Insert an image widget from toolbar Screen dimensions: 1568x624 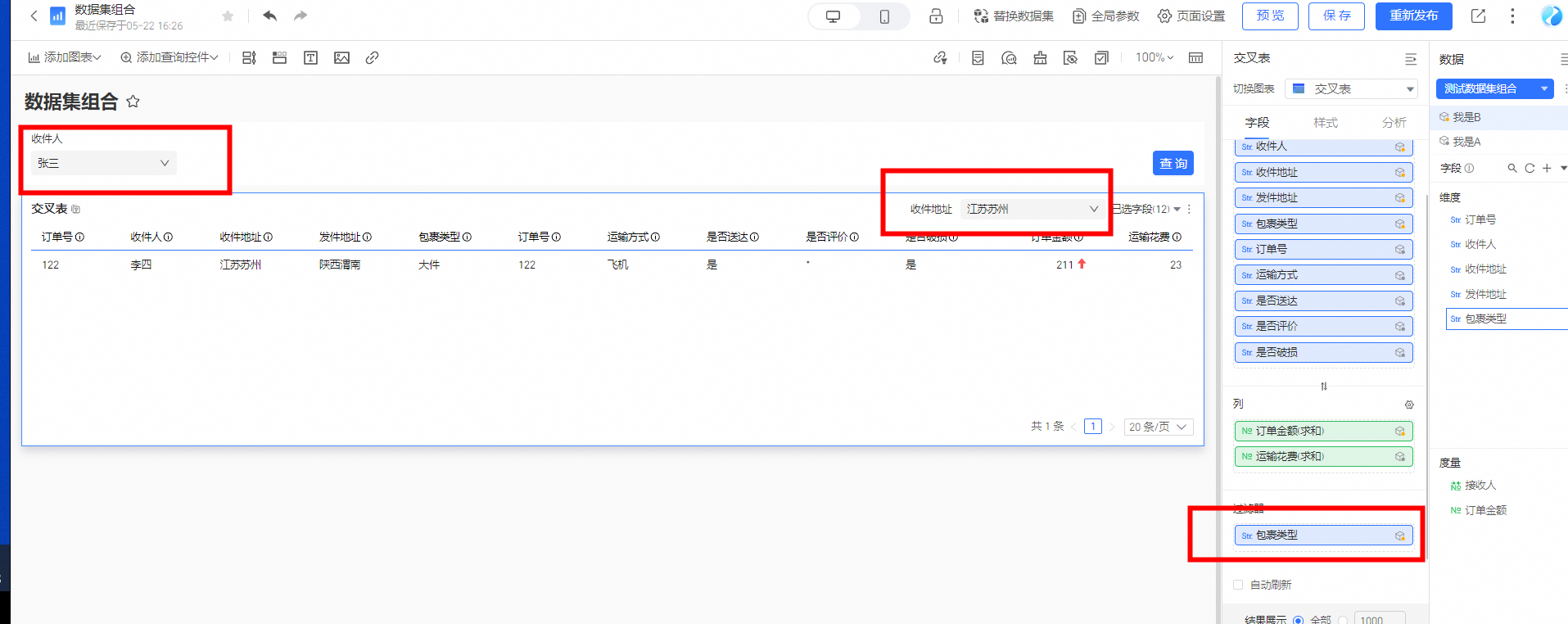(341, 57)
